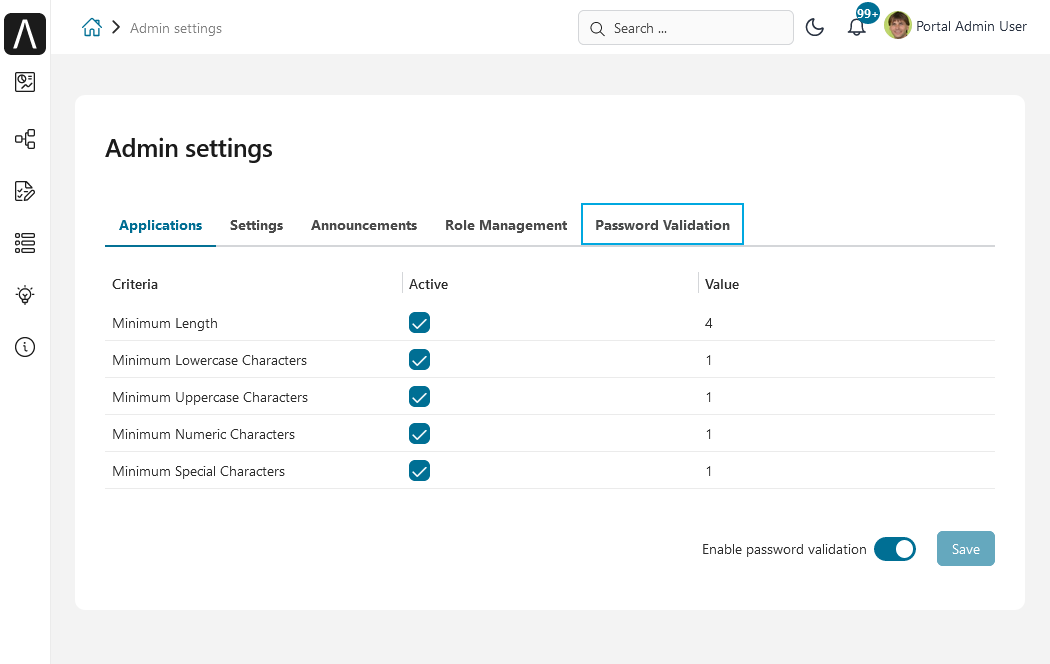This screenshot has height=664, width=1050.
Task: Switch to the Settings tab
Action: (x=256, y=225)
